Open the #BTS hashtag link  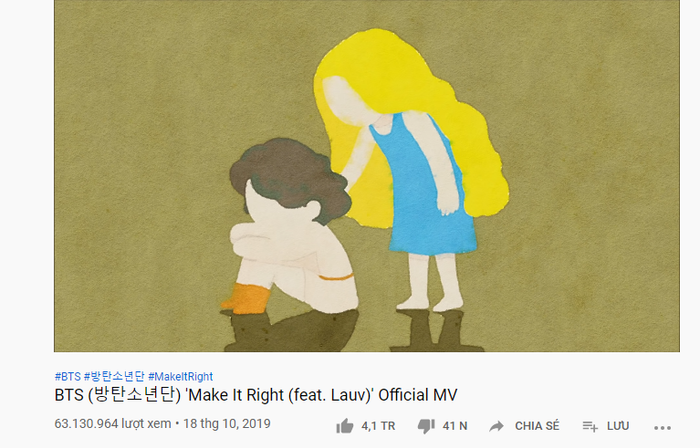tap(67, 376)
